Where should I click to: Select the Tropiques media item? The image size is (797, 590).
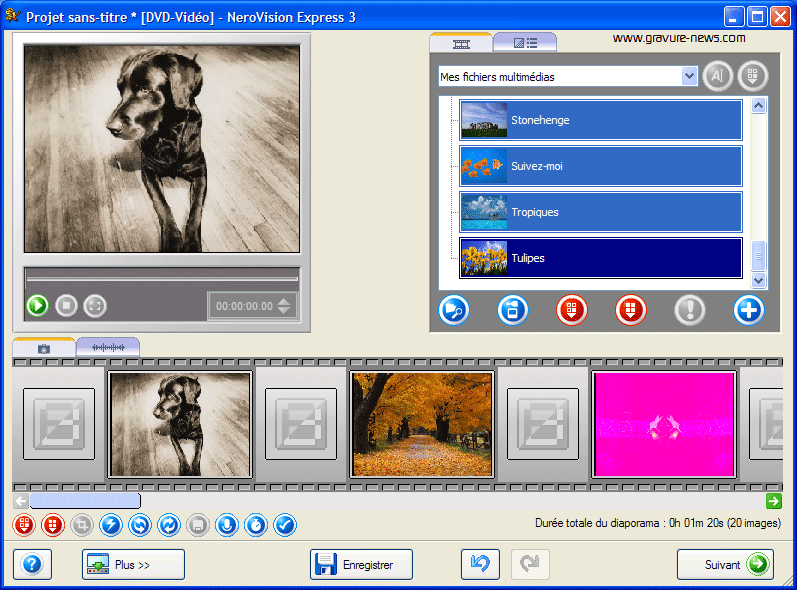(x=601, y=212)
